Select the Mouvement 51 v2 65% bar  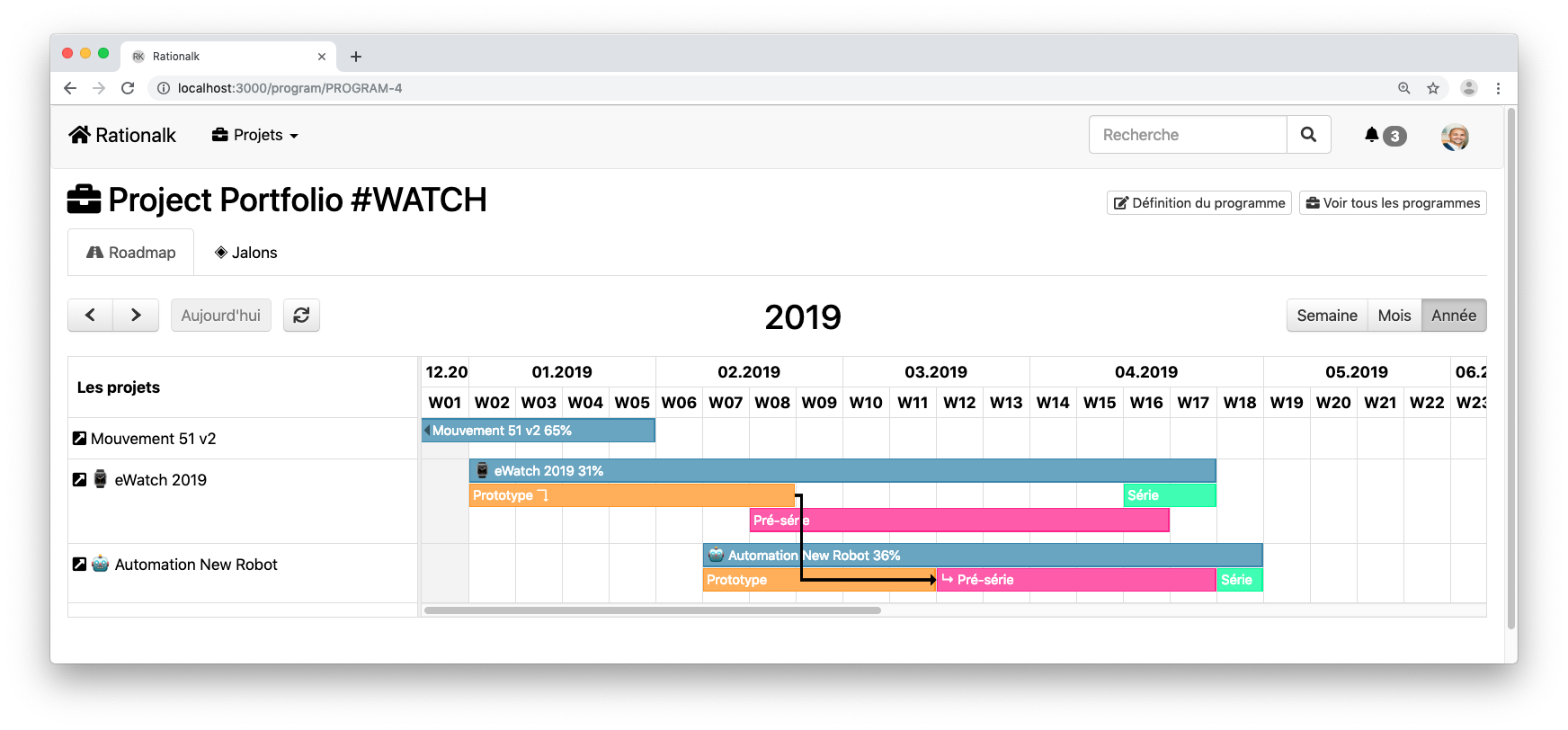539,431
